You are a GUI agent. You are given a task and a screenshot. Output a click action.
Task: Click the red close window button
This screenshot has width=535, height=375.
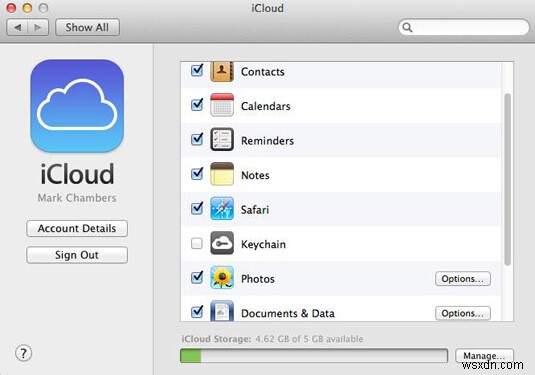click(11, 8)
